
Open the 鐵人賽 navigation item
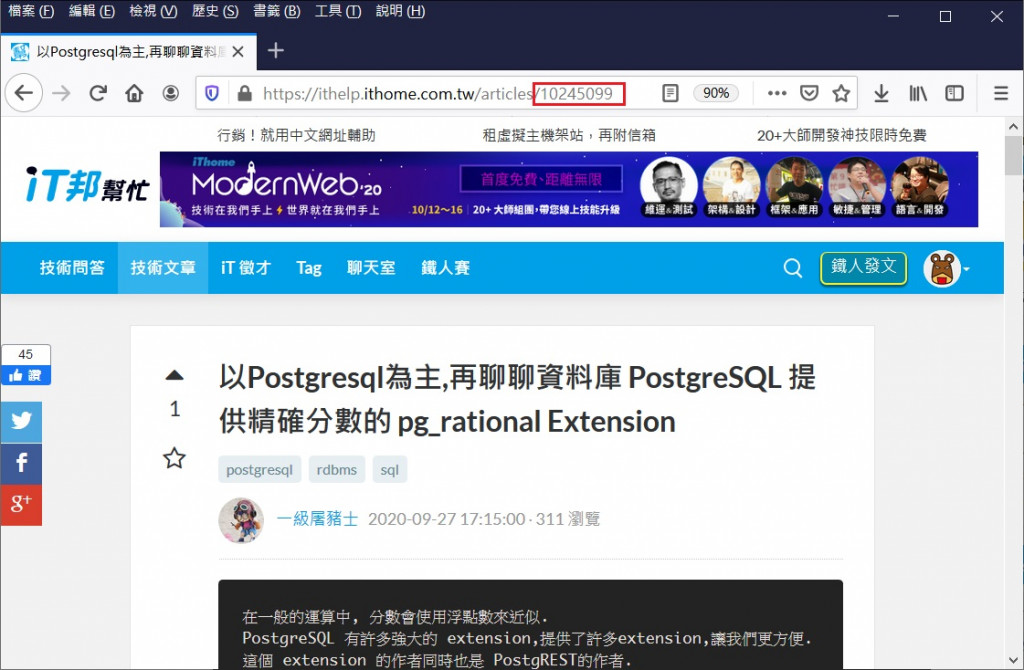pos(445,268)
